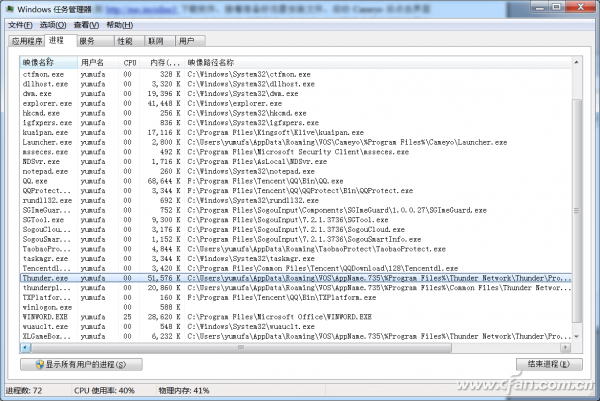Click the vertical scrollbar up arrow

[x=576, y=62]
